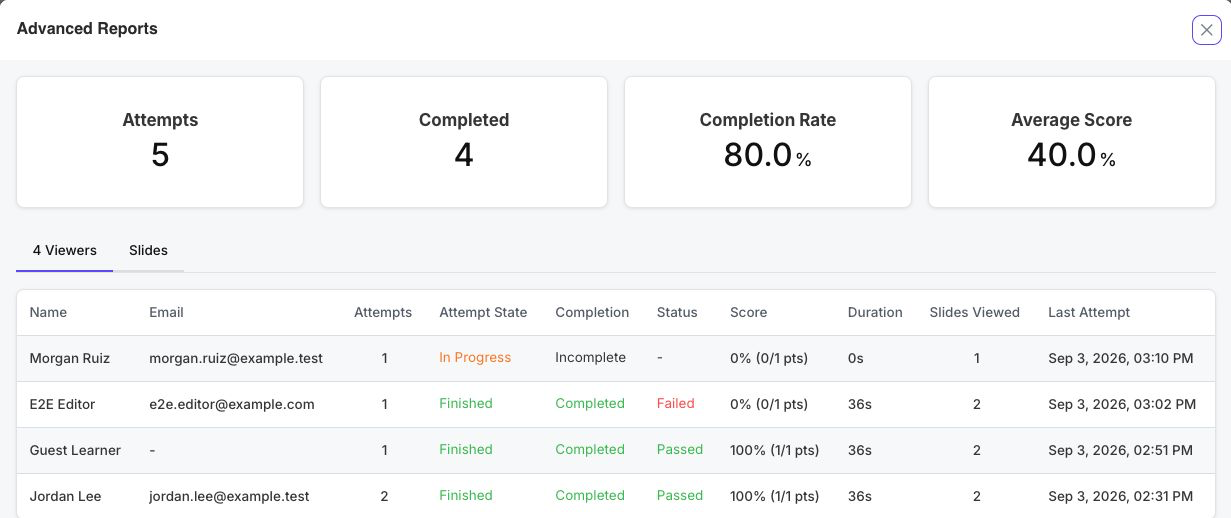1231x518 pixels.
Task: Click the Attempts summary card
Action: coord(160,142)
